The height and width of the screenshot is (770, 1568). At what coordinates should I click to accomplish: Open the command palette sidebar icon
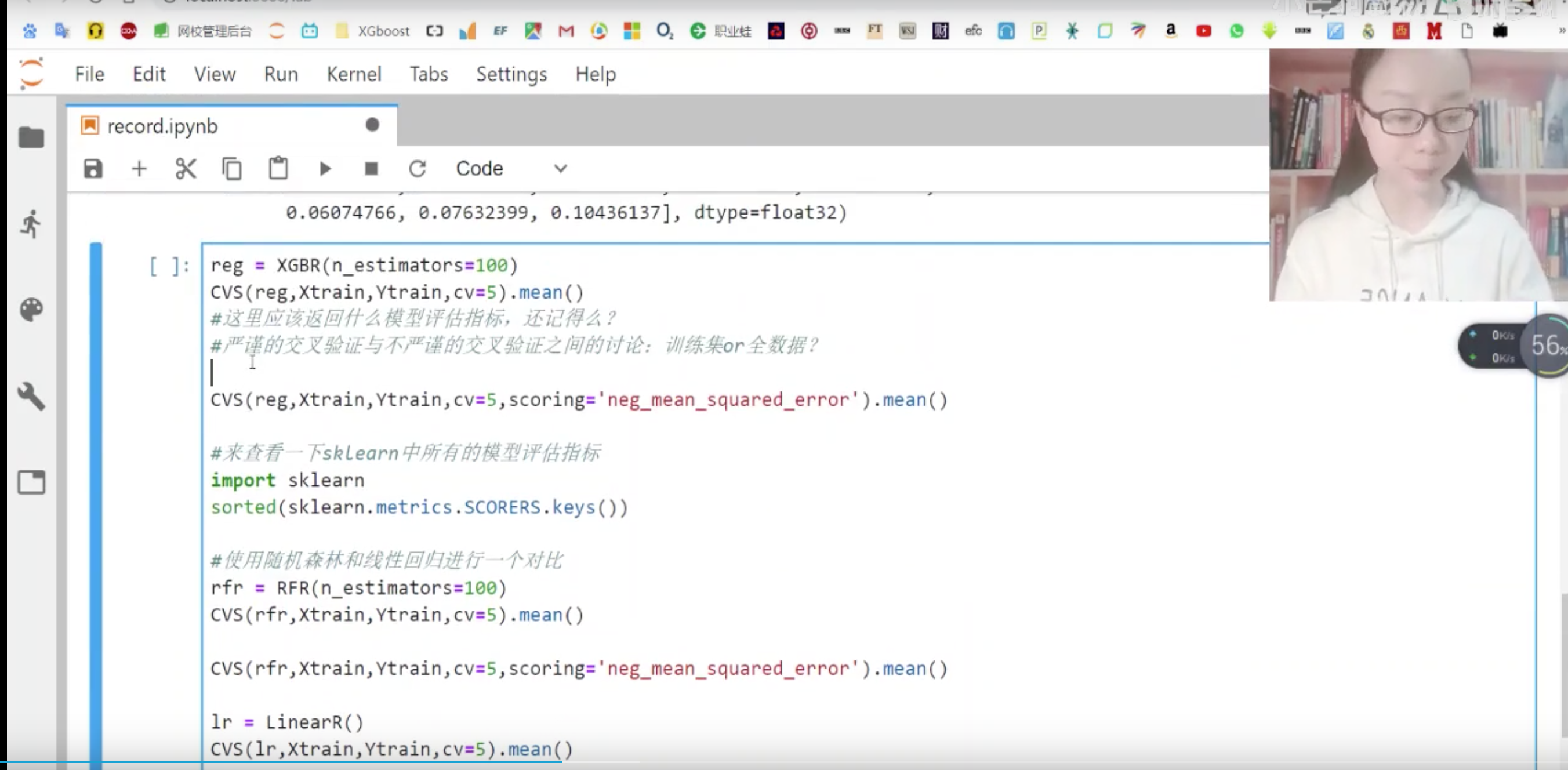31,310
